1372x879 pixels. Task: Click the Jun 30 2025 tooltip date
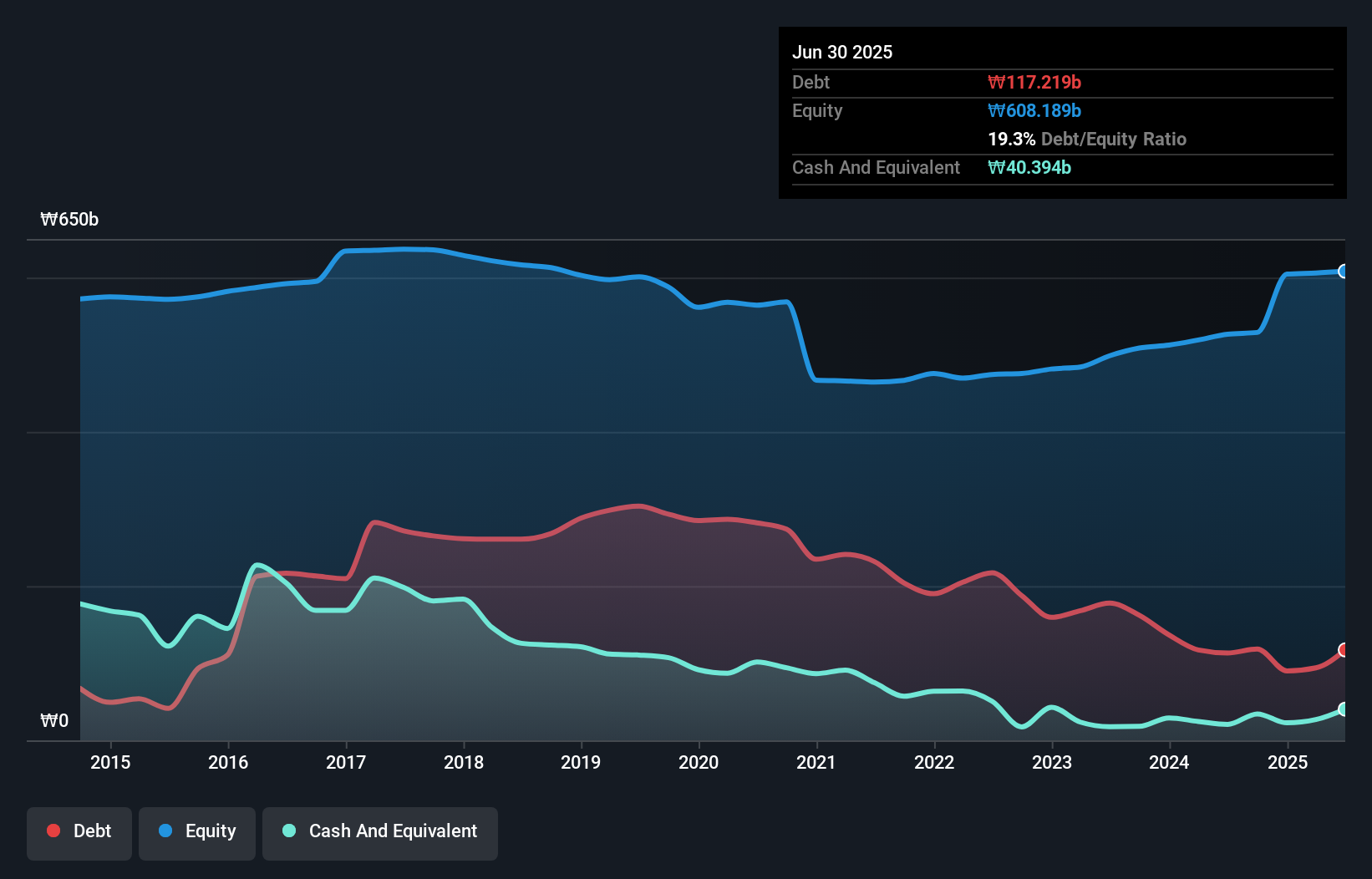pos(842,53)
